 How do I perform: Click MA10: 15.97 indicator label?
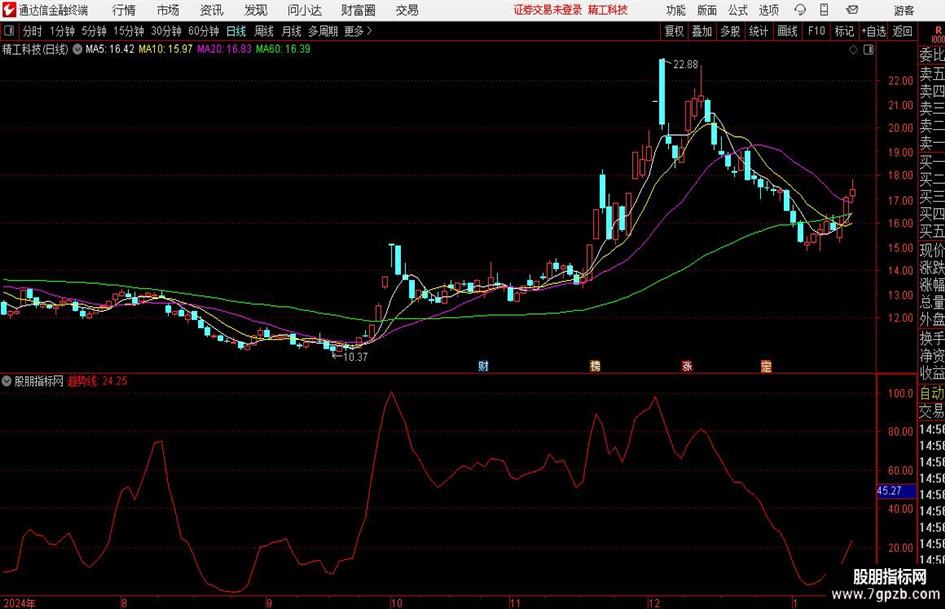coord(165,49)
